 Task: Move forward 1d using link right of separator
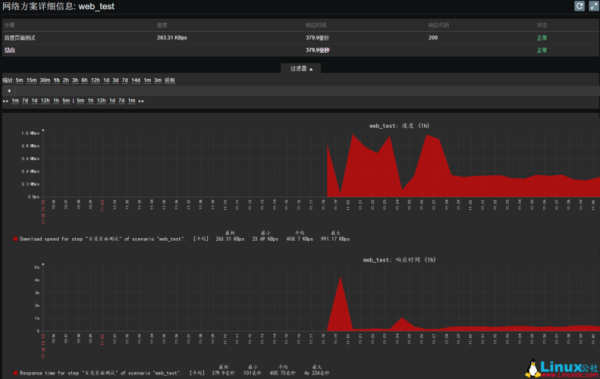click(112, 101)
